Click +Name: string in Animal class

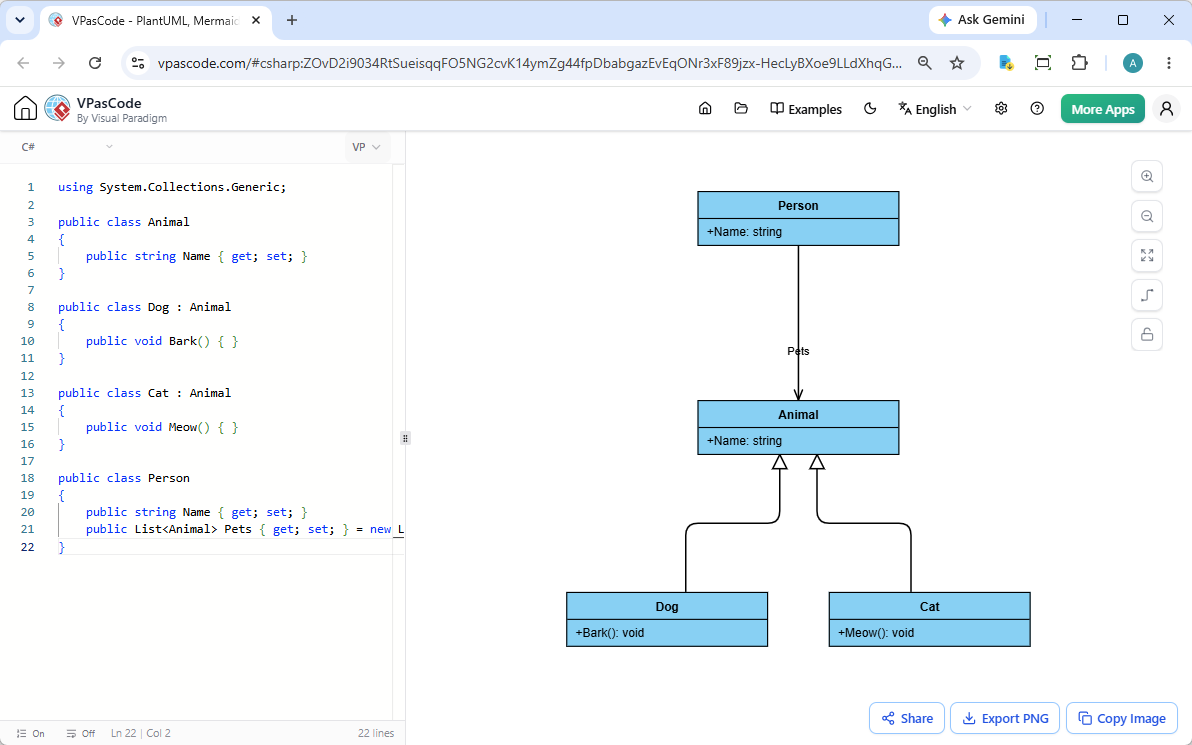click(744, 441)
